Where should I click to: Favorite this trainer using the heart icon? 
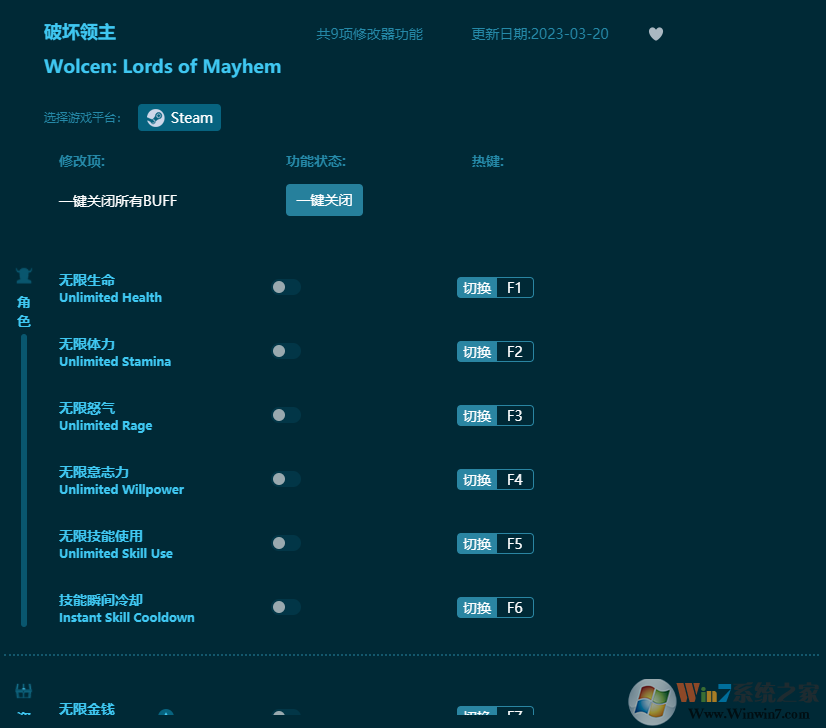tap(656, 33)
